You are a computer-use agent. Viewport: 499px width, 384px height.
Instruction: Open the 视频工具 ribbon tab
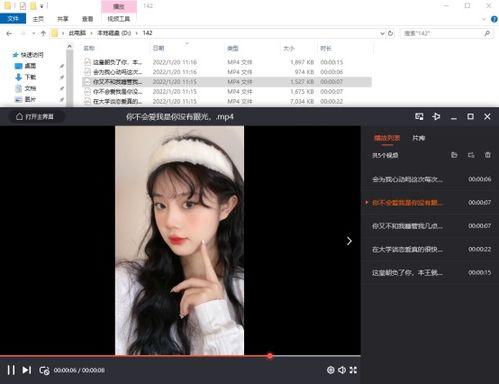pos(119,19)
